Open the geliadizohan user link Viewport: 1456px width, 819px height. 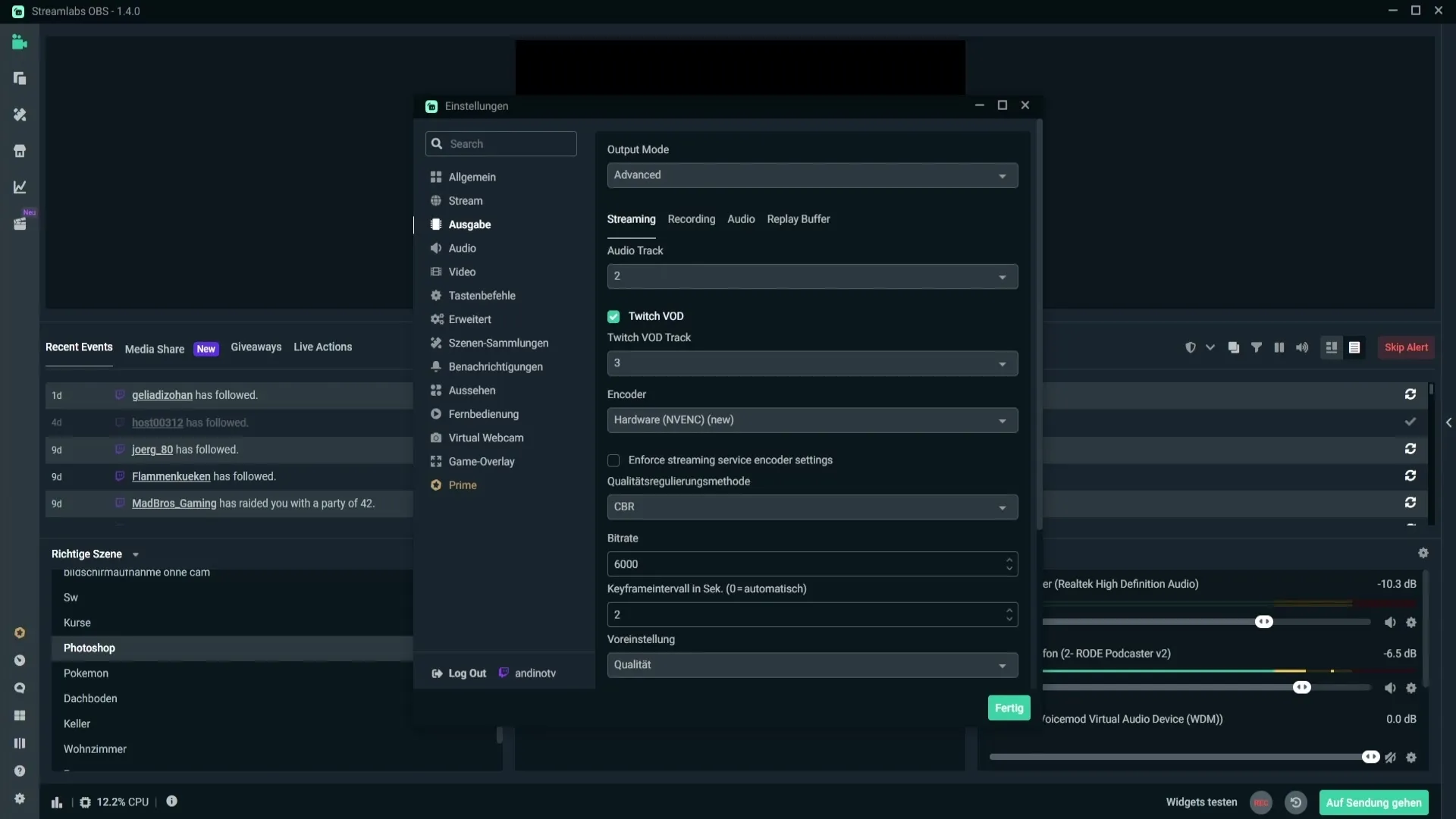tap(162, 395)
